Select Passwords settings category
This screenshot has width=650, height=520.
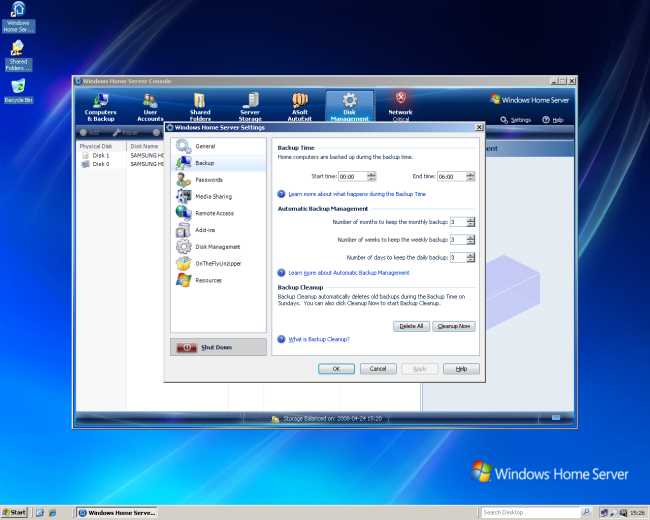click(218, 180)
